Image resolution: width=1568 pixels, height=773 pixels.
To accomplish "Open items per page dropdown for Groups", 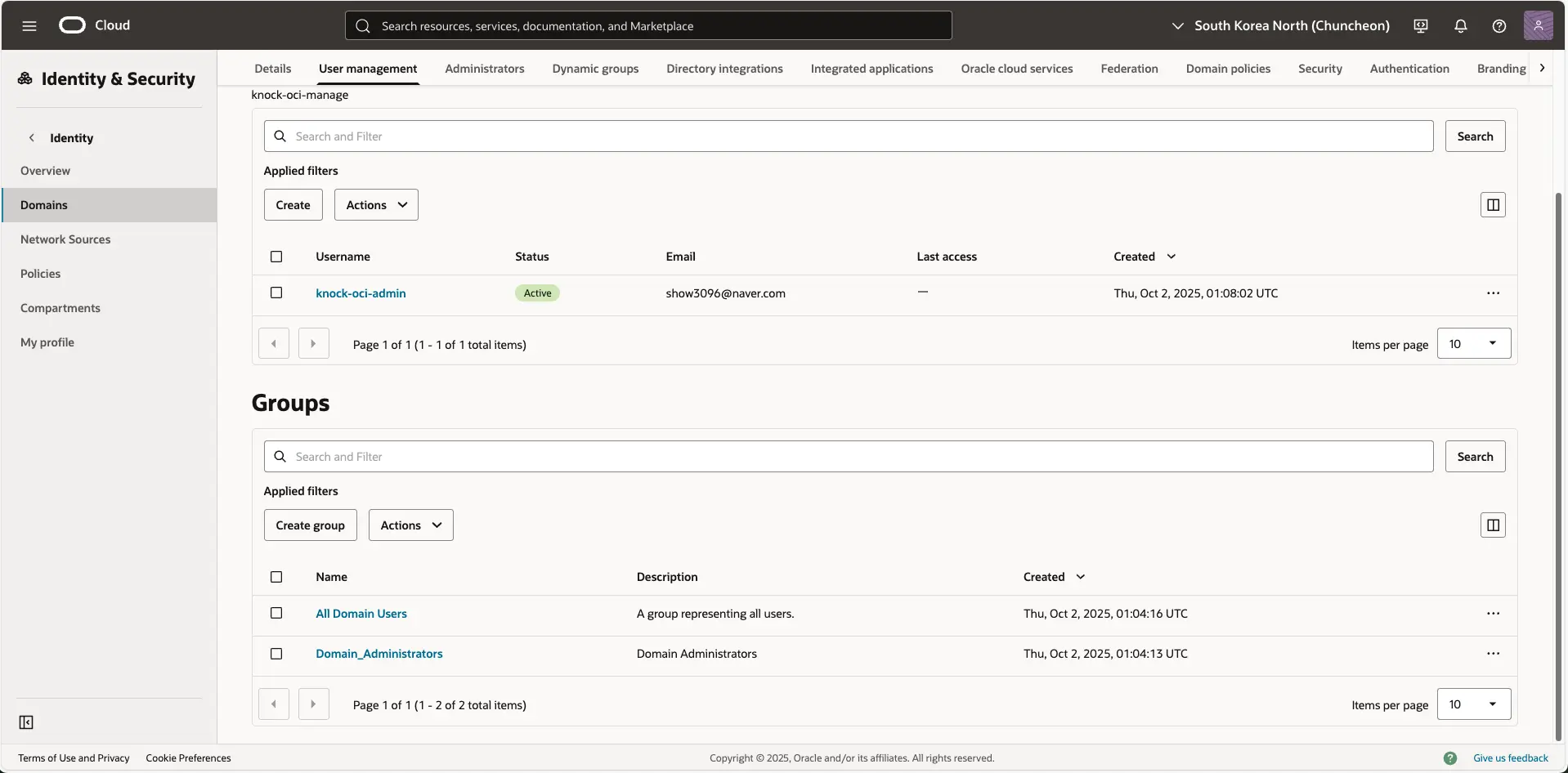I will click(1474, 704).
